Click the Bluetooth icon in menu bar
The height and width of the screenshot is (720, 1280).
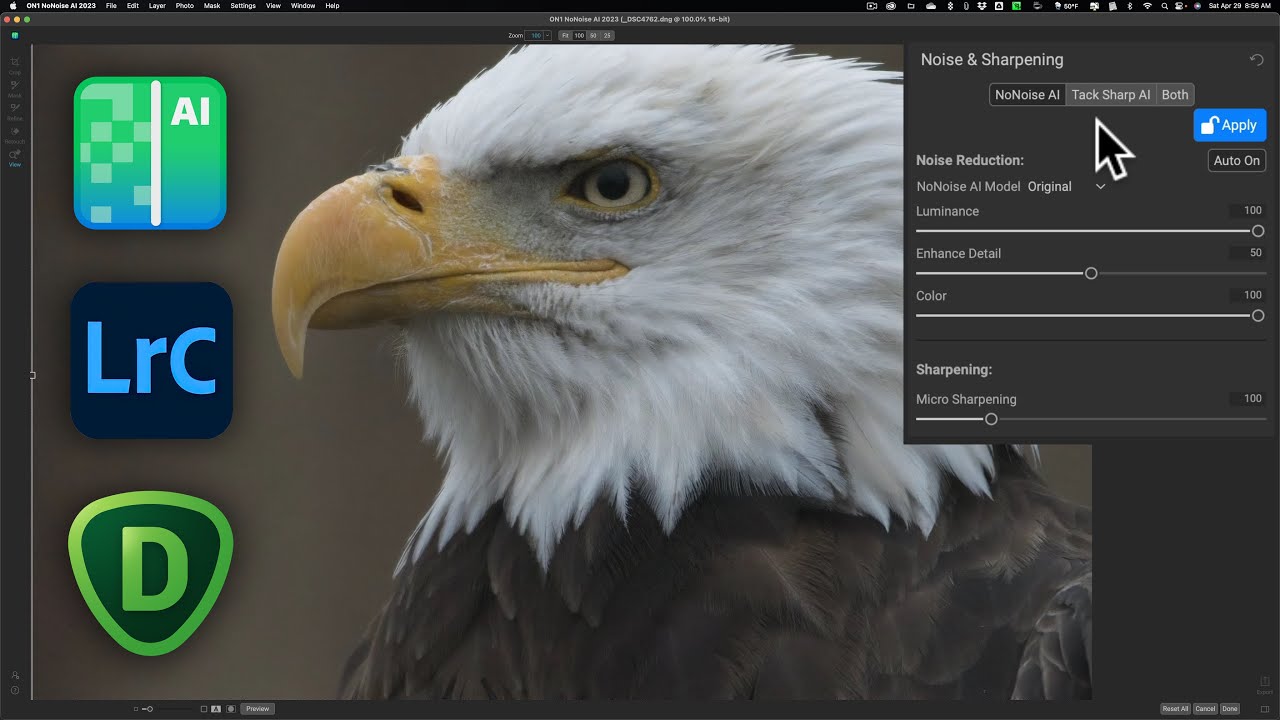(1130, 6)
